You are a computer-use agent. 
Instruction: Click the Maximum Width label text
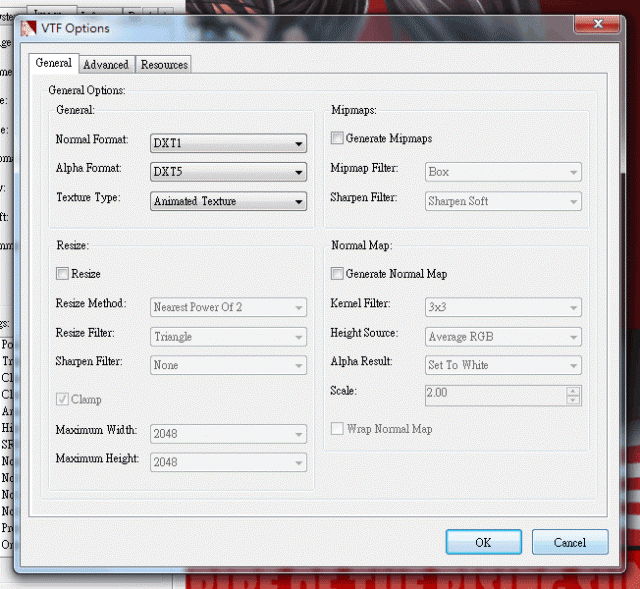tap(96, 430)
